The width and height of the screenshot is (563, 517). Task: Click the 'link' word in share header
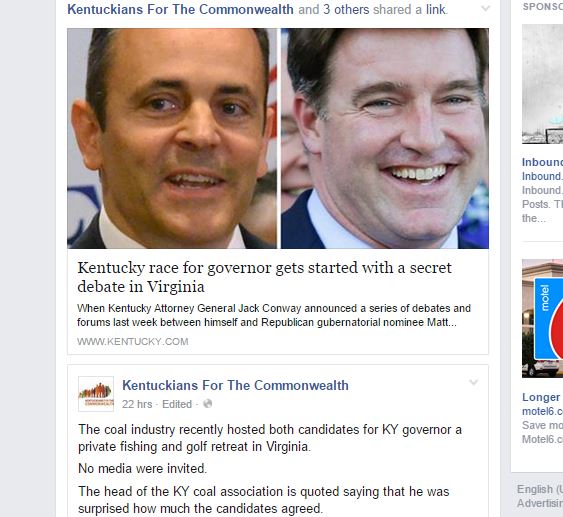[436, 9]
